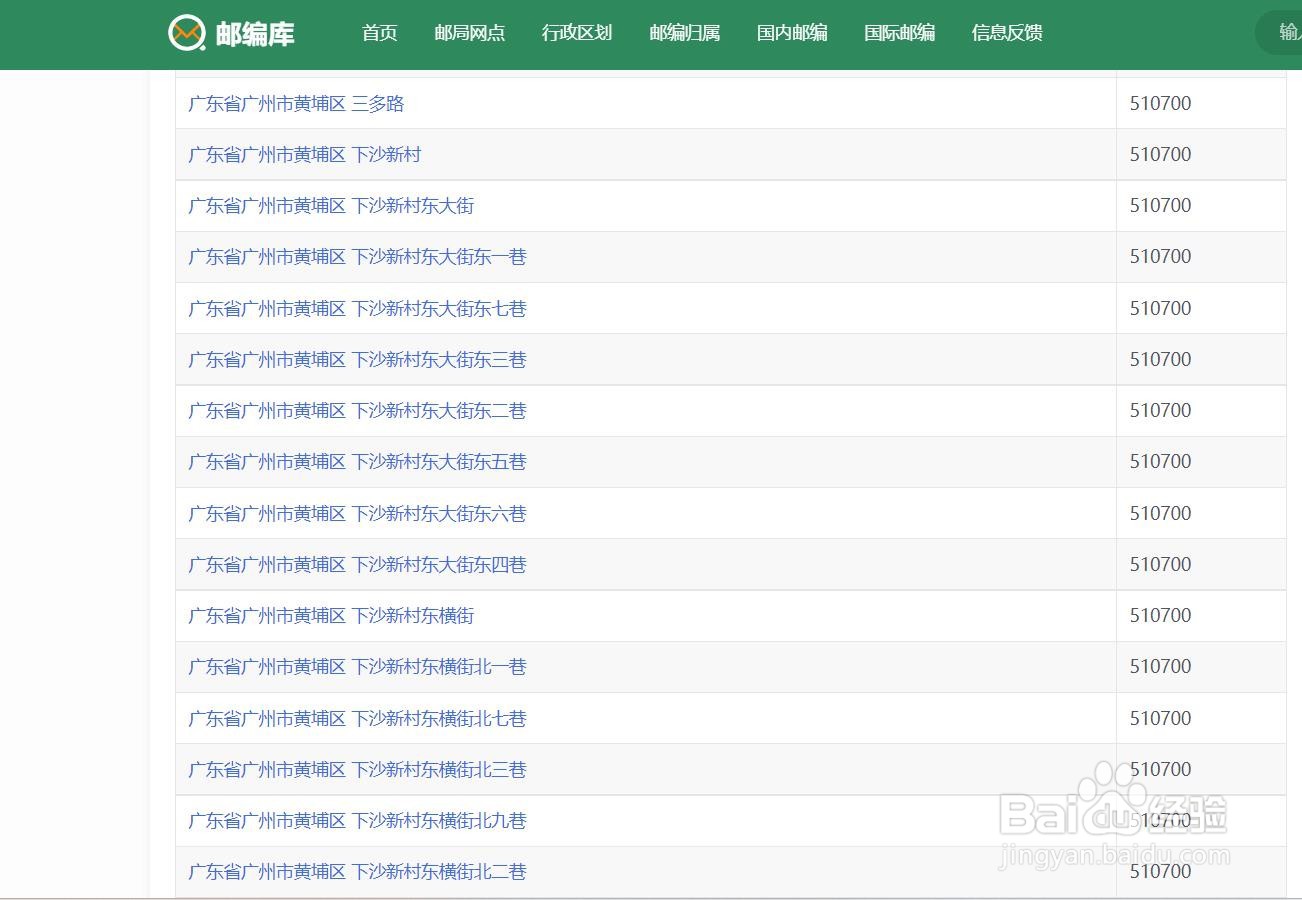Select postcode 510700 in 三多路 row
The image size is (1302, 900).
coord(1160,103)
